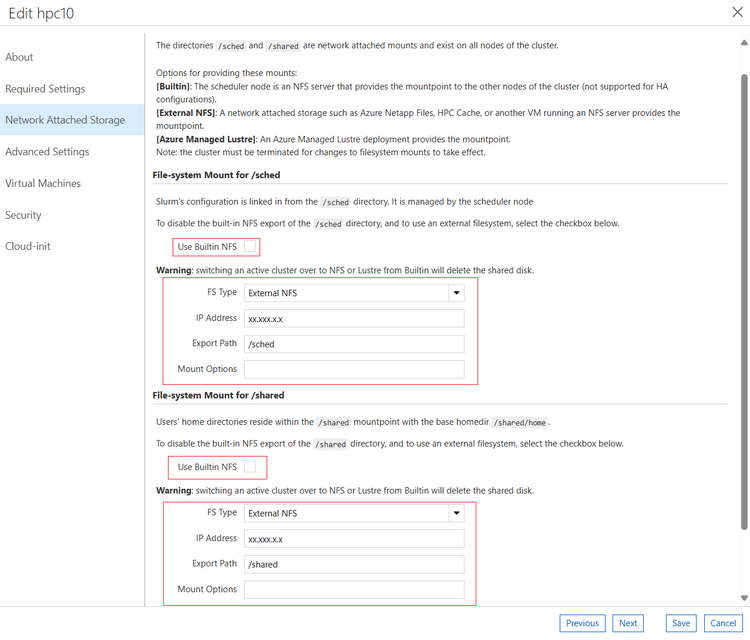Screen dimensions: 750x640
Task: Toggle Use Builtin NFS checkbox for /sched
Action: click(250, 246)
